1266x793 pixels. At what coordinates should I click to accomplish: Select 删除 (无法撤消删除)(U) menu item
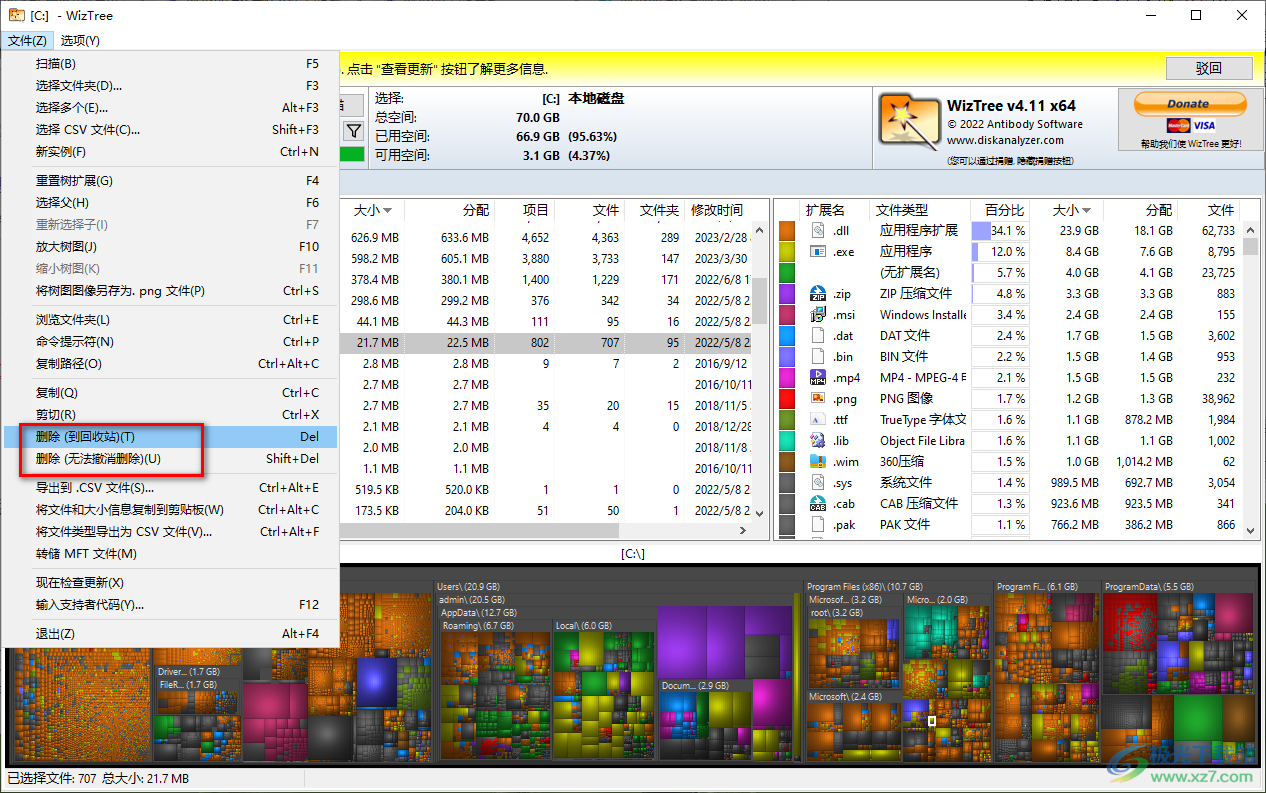click(x=170, y=458)
